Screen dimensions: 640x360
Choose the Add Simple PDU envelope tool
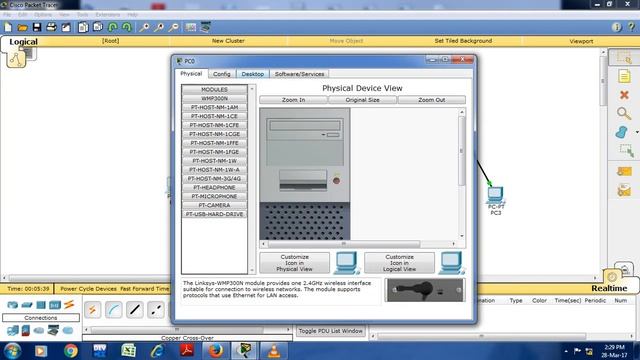point(624,171)
